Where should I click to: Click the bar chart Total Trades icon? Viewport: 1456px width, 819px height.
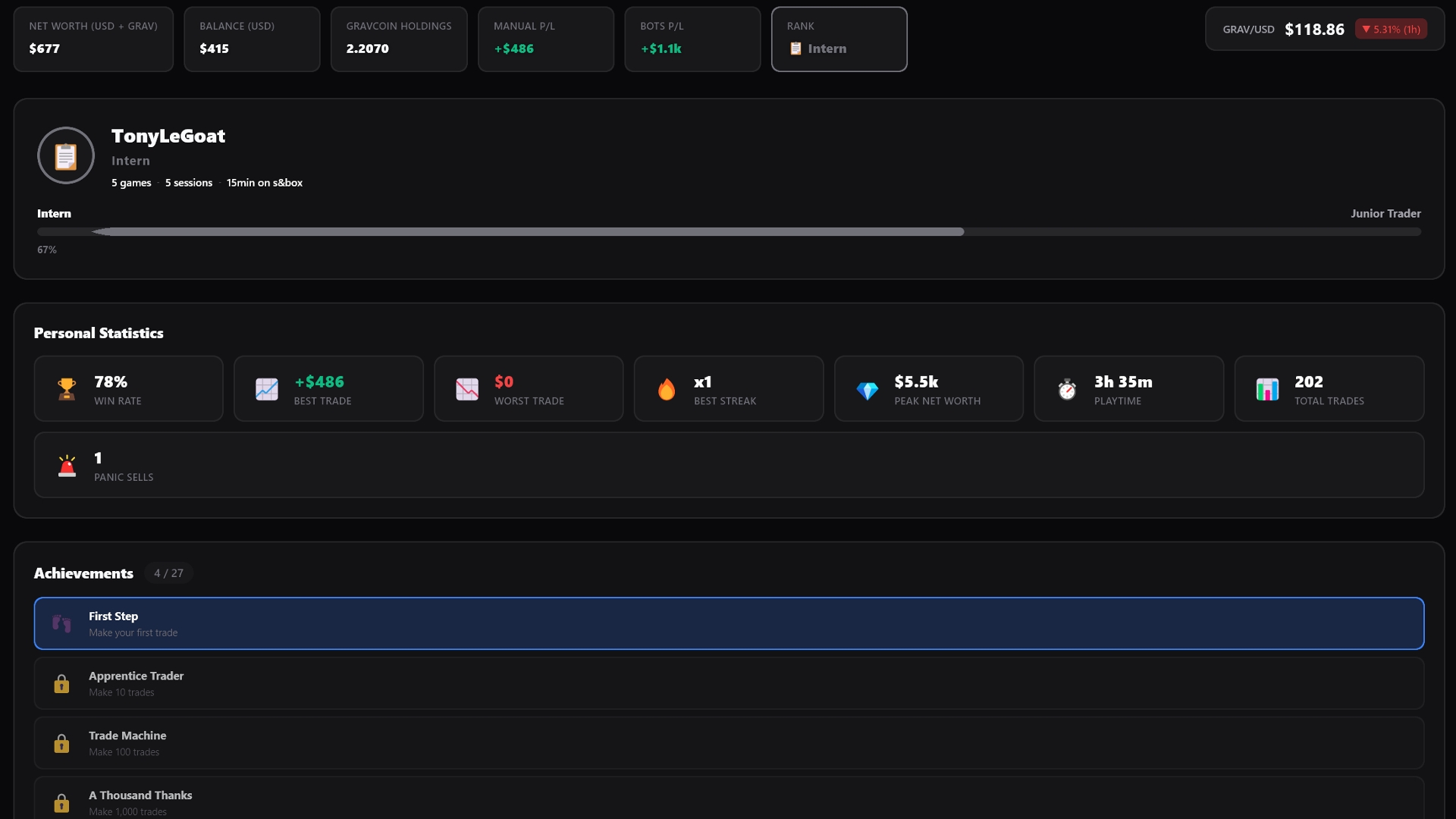point(1267,389)
